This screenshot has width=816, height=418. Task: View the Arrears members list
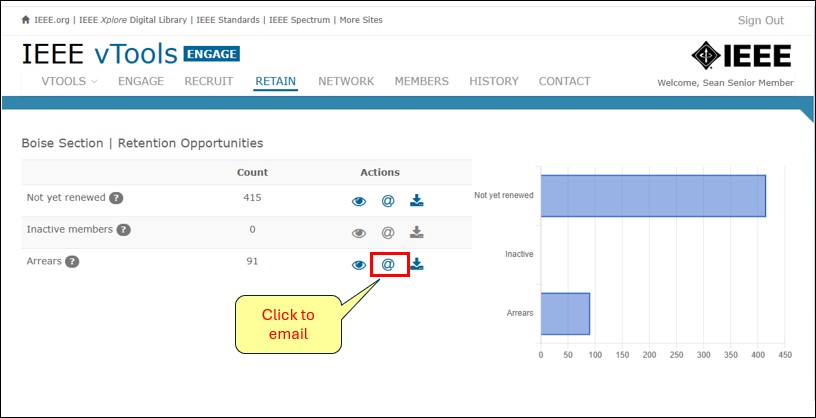[x=359, y=265]
